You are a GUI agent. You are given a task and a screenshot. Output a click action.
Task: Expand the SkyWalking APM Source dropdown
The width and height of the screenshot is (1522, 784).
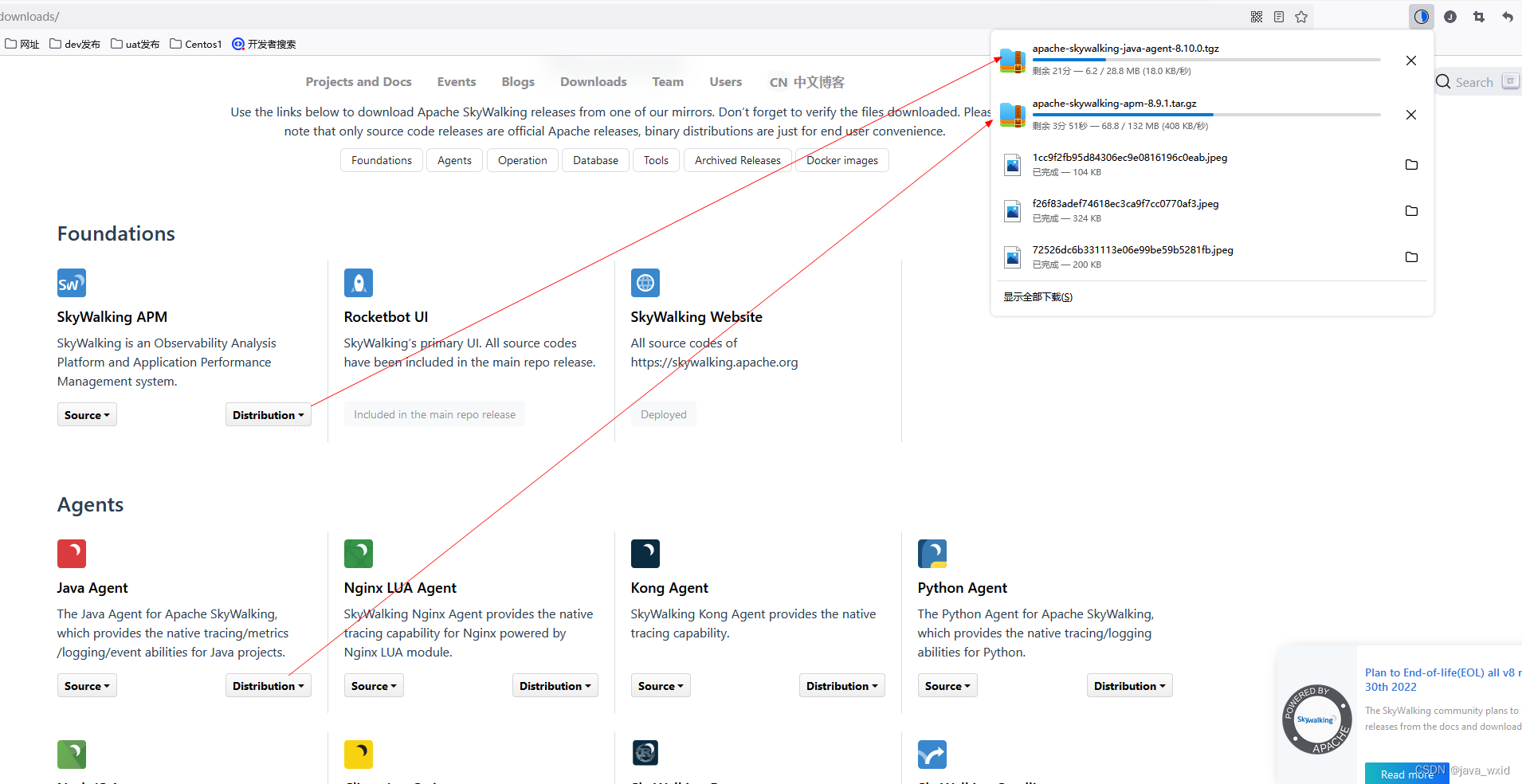[x=87, y=415]
